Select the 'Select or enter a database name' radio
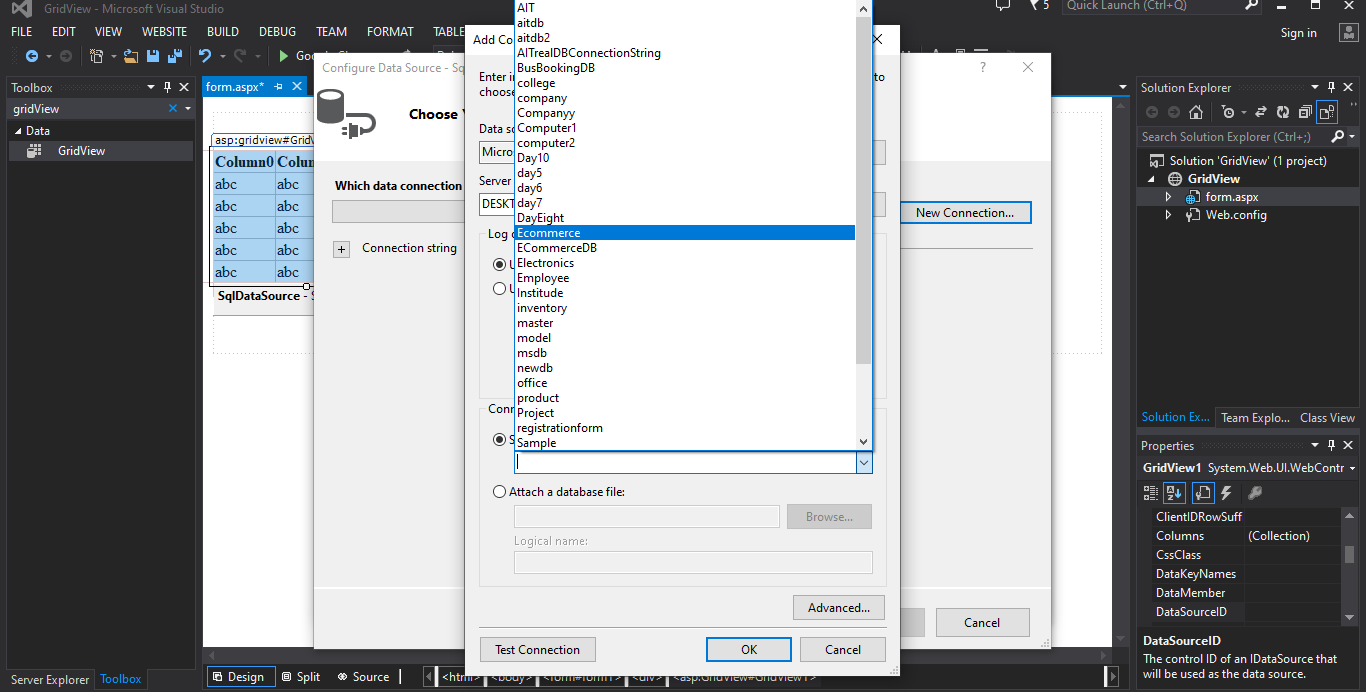The height and width of the screenshot is (692, 1366). tap(500, 439)
